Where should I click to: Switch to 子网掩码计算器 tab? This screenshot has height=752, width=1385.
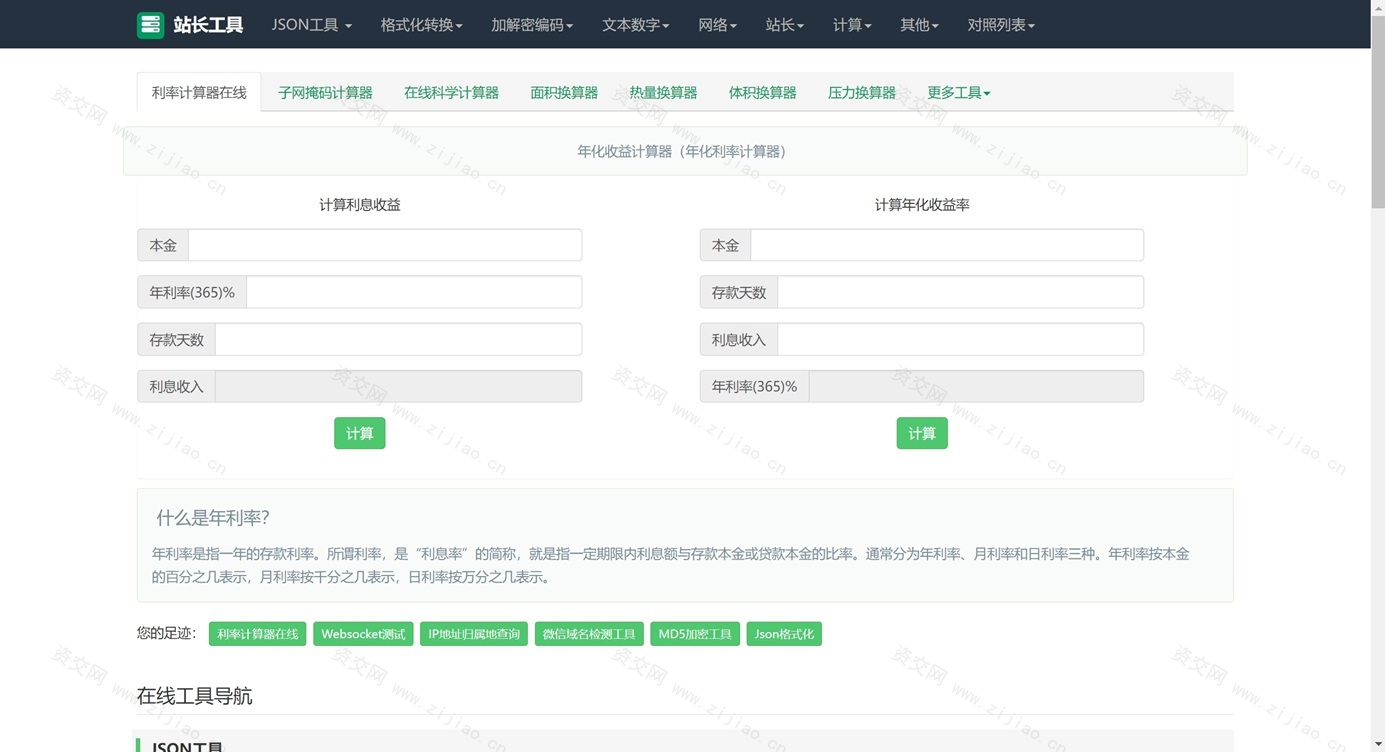(325, 93)
